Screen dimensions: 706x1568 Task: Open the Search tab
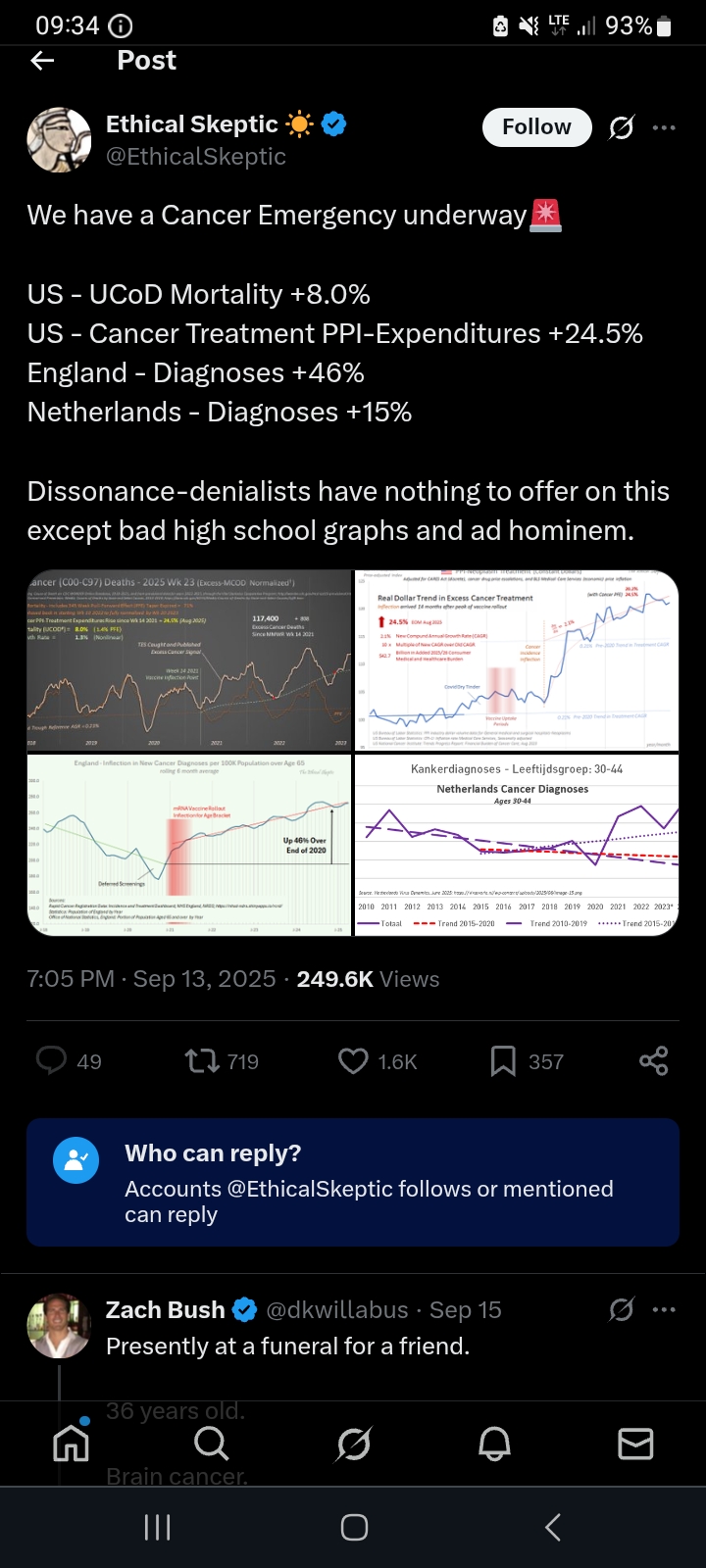pos(211,1444)
